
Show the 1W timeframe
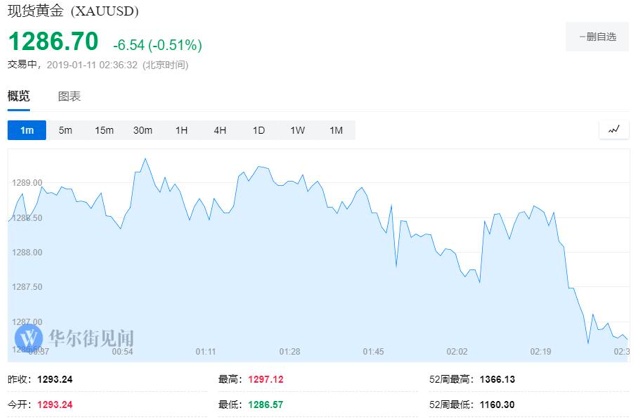(297, 131)
